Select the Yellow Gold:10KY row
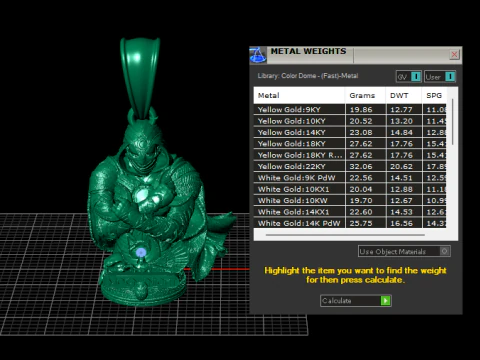 (x=350, y=121)
